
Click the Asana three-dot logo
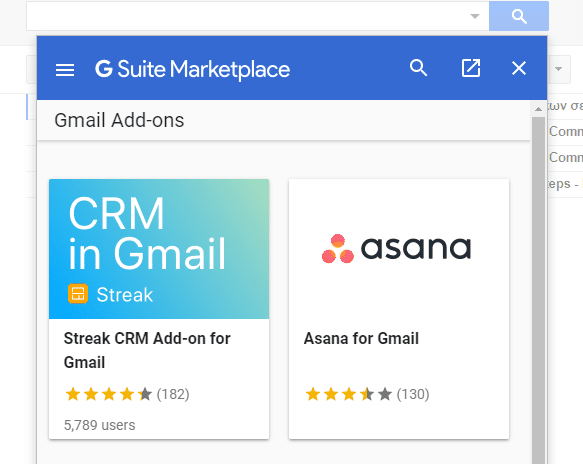point(338,249)
